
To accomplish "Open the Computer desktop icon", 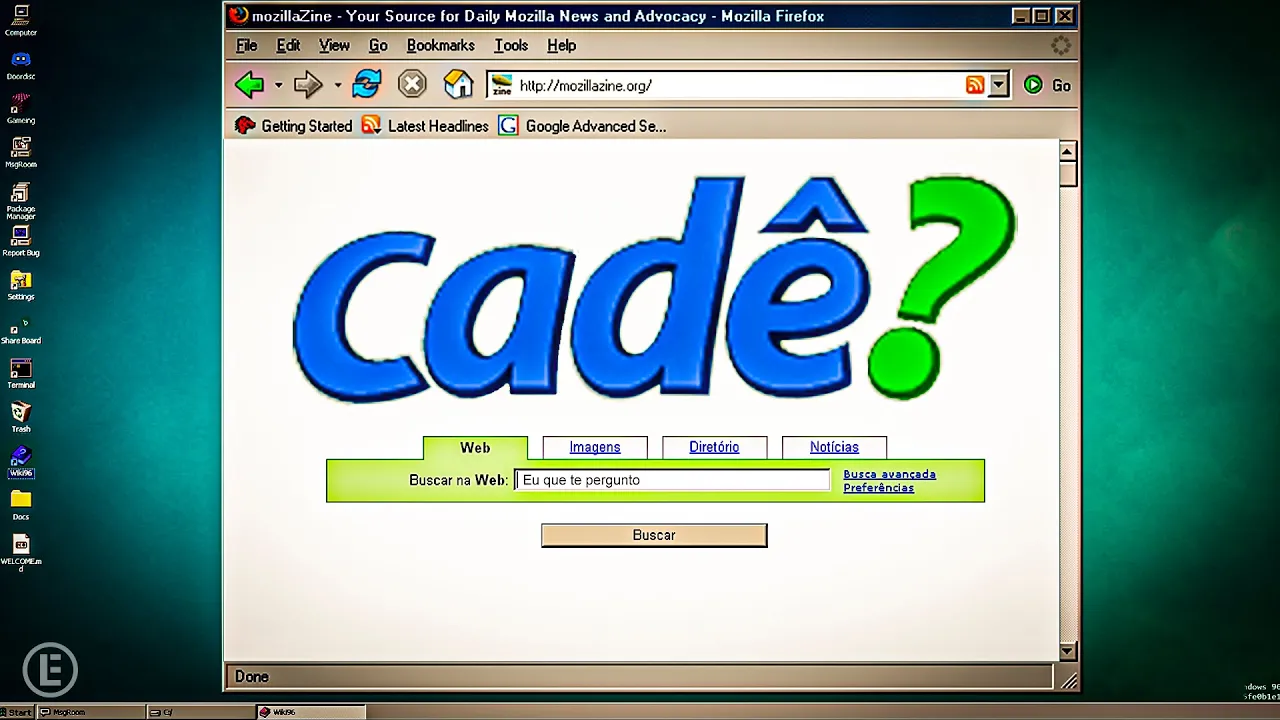I will click(21, 20).
